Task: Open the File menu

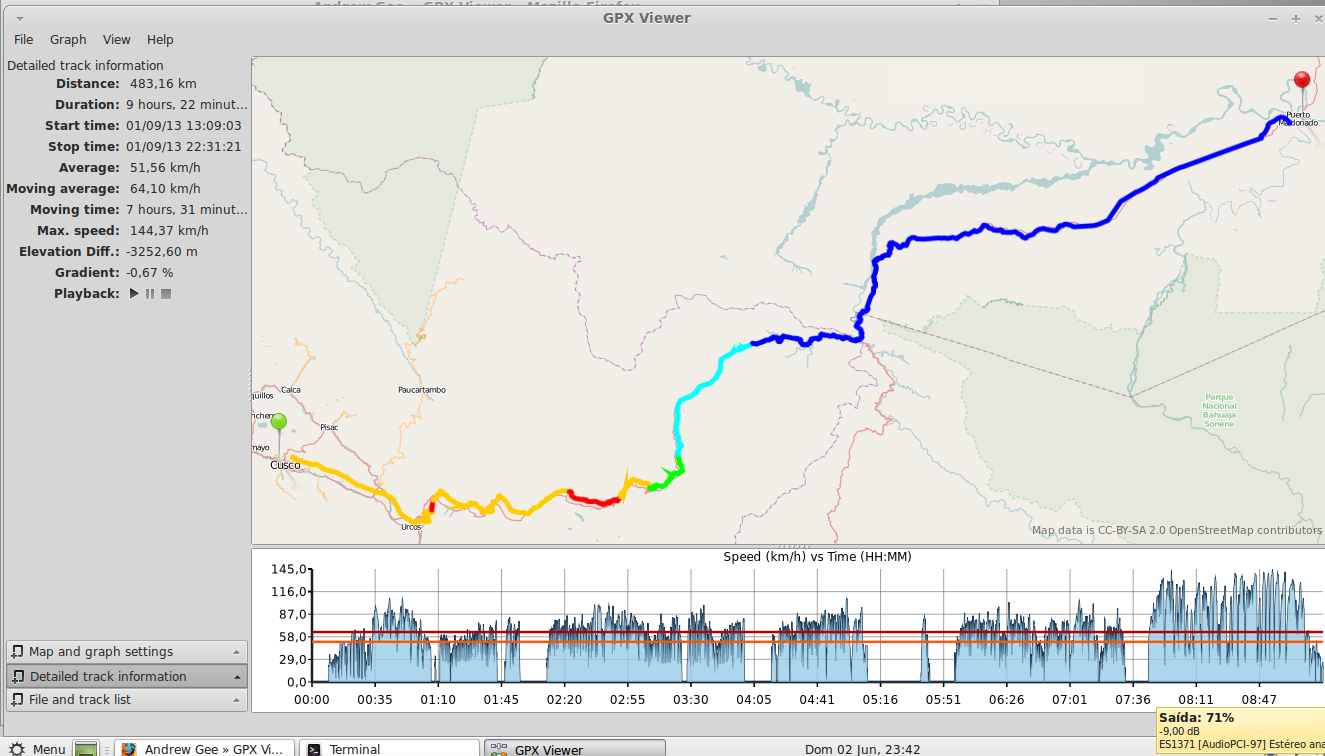Action: 23,40
